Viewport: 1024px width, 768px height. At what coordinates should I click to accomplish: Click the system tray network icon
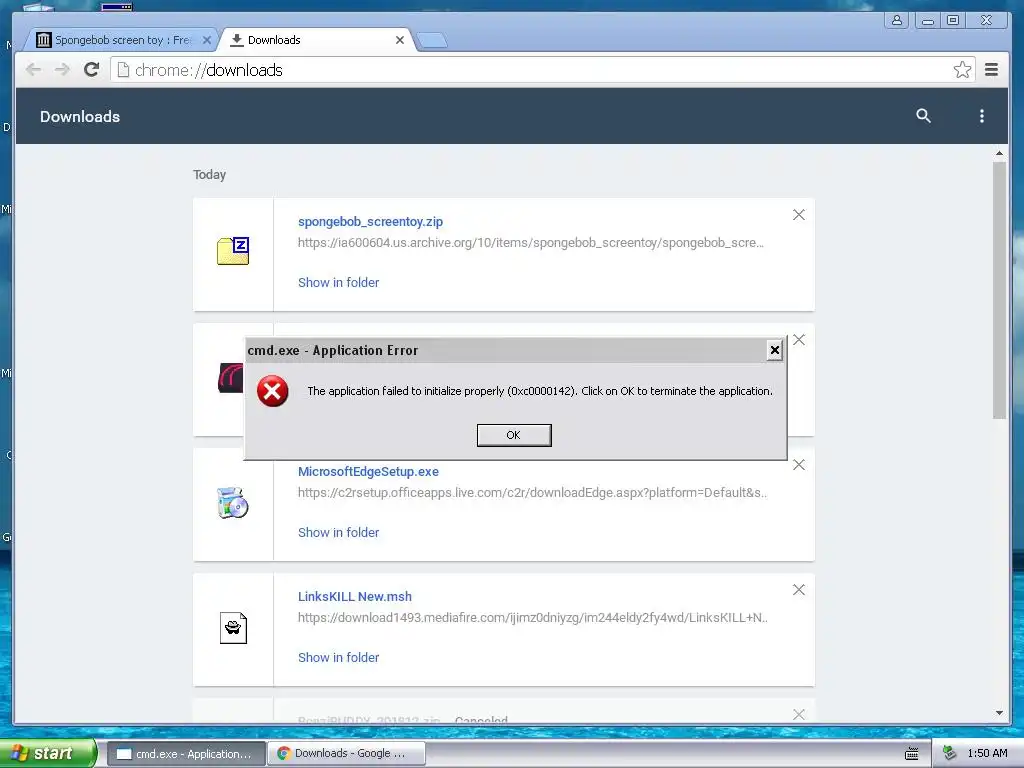[x=950, y=754]
